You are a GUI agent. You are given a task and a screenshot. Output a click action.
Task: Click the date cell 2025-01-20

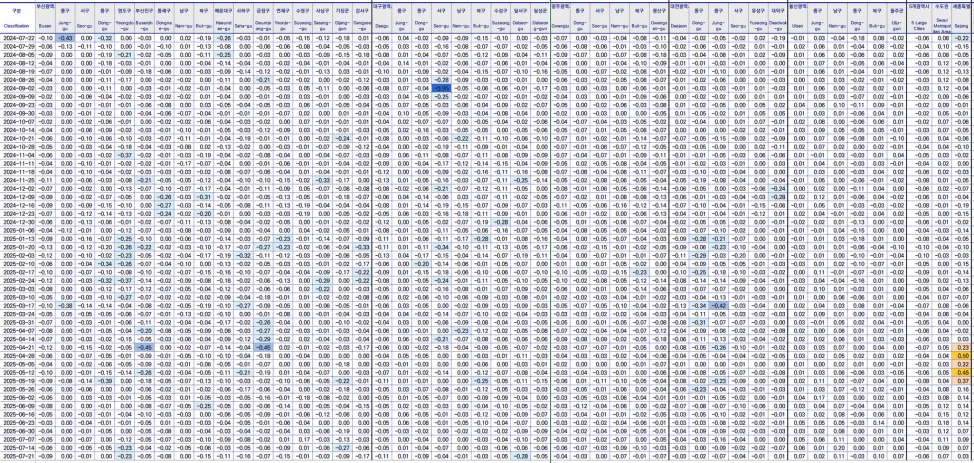click(x=16, y=247)
